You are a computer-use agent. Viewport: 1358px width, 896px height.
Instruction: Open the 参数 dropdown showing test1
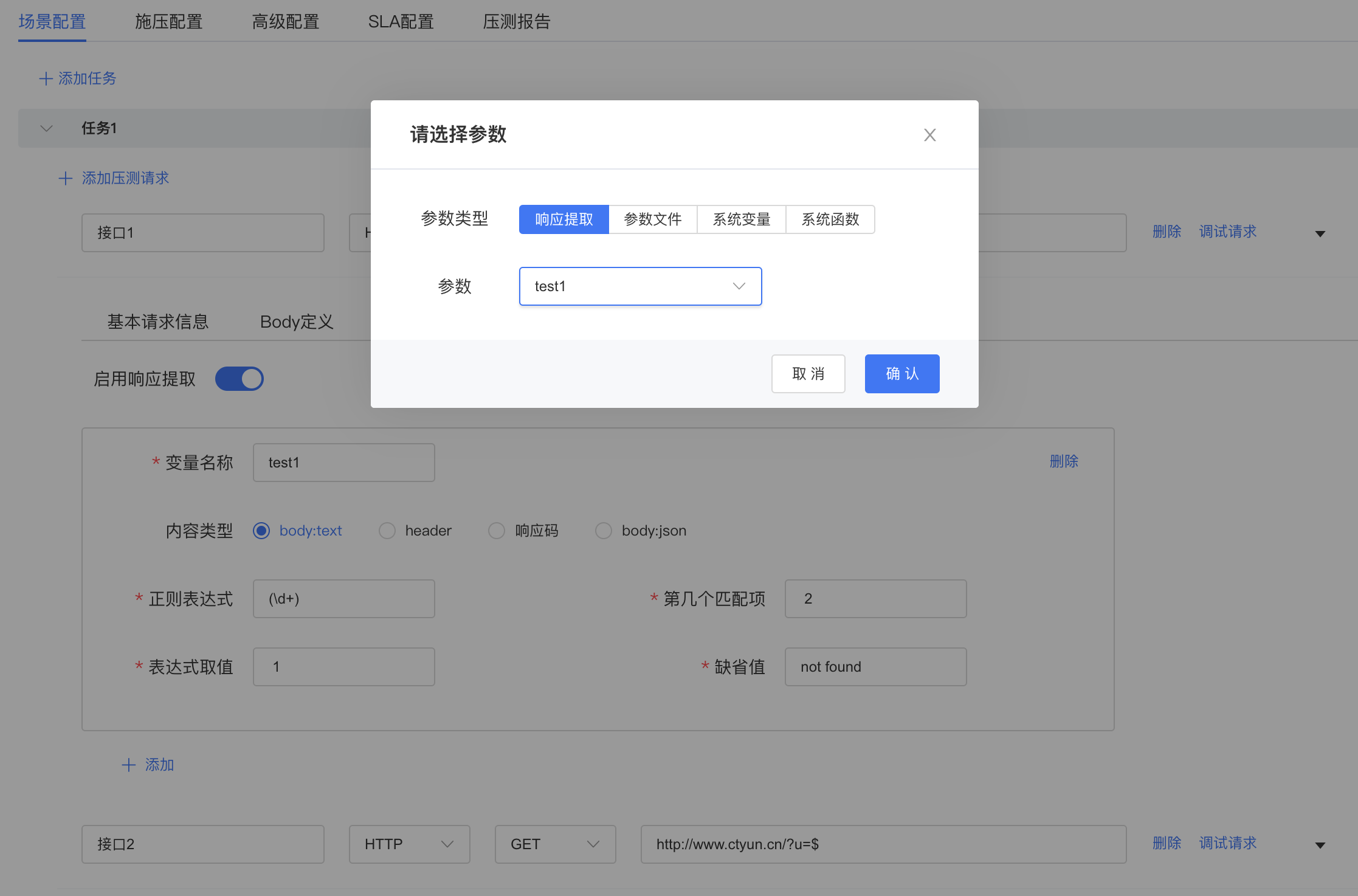point(639,286)
